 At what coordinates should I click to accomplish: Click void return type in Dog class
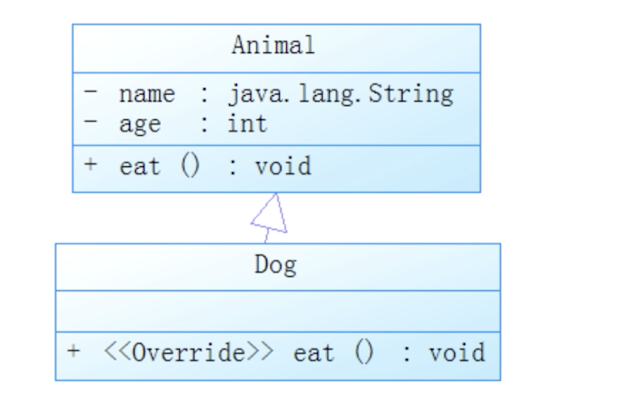(457, 353)
